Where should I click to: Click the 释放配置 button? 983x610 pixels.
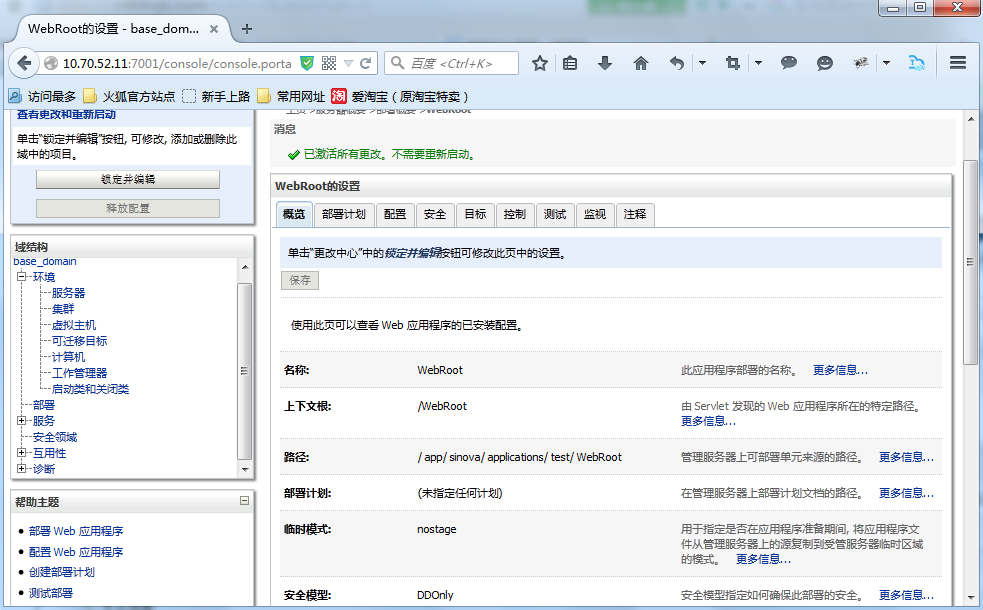128,208
